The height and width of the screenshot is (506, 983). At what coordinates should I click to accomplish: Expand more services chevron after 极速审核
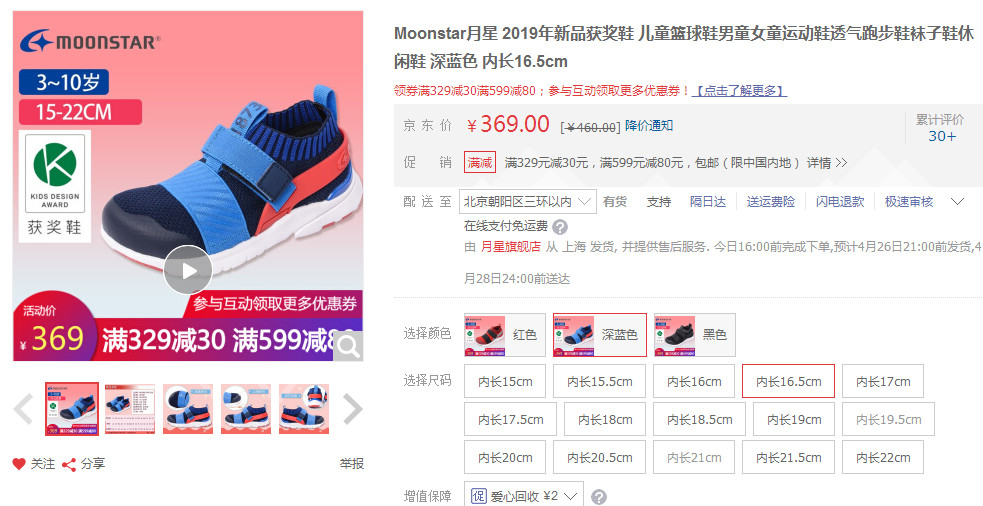[x=957, y=202]
